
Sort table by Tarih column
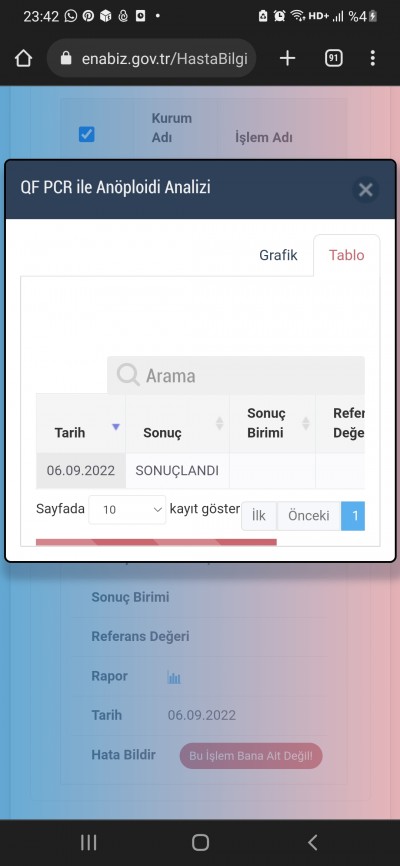point(81,424)
